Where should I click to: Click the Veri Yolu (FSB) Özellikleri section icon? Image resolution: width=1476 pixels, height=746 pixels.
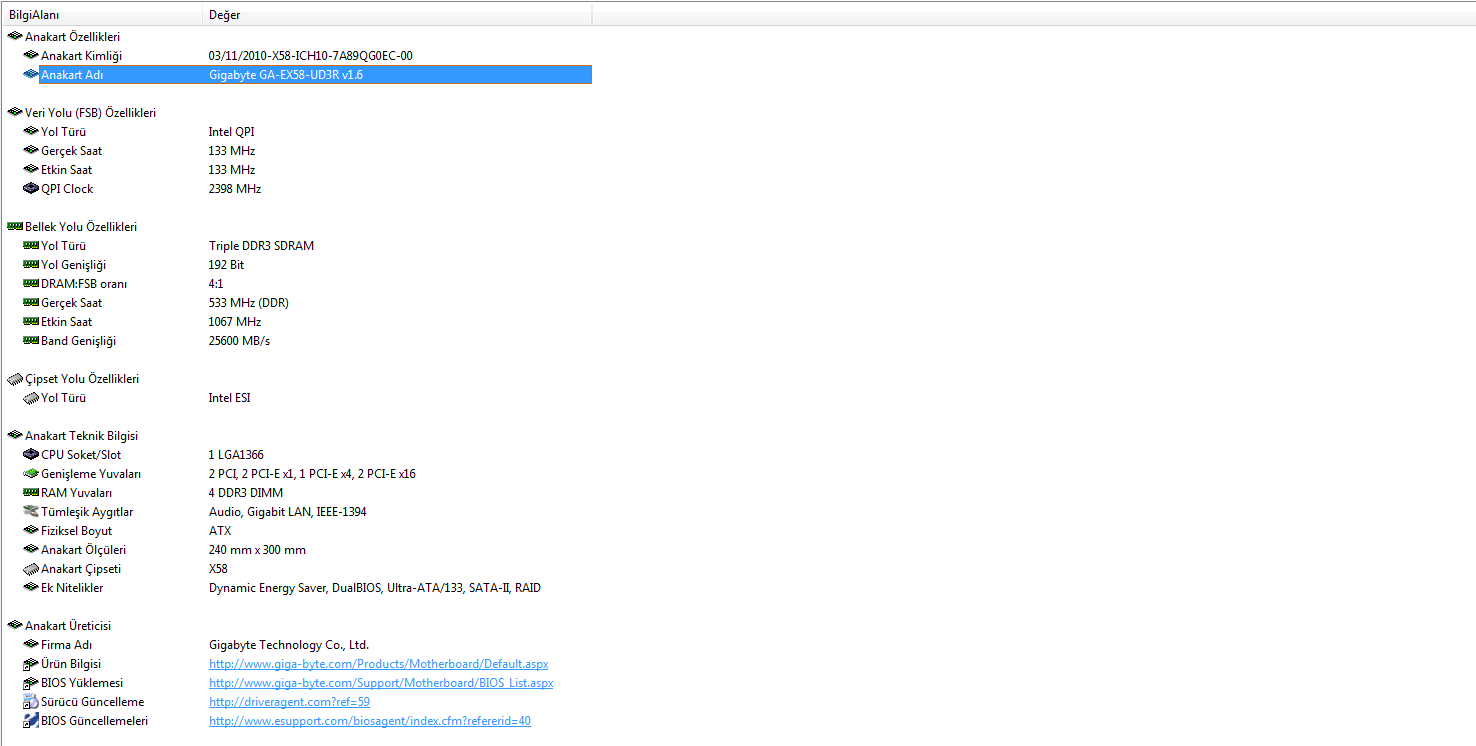[x=14, y=113]
